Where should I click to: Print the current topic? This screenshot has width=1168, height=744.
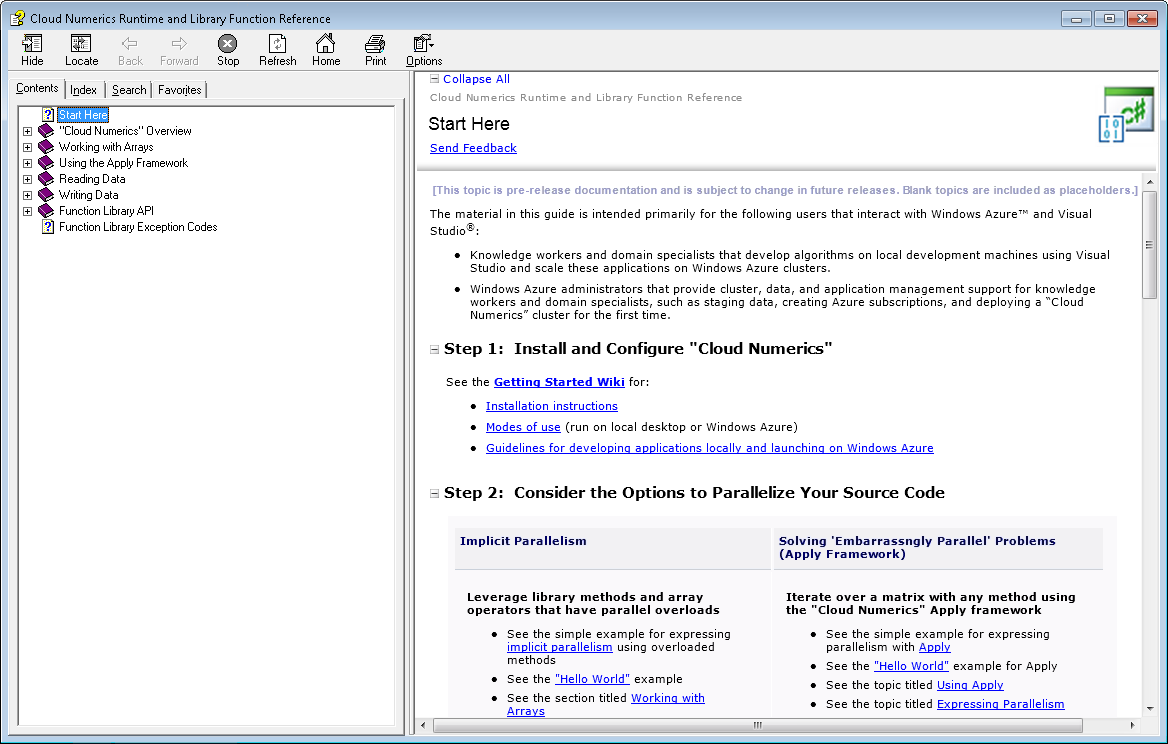(x=375, y=51)
